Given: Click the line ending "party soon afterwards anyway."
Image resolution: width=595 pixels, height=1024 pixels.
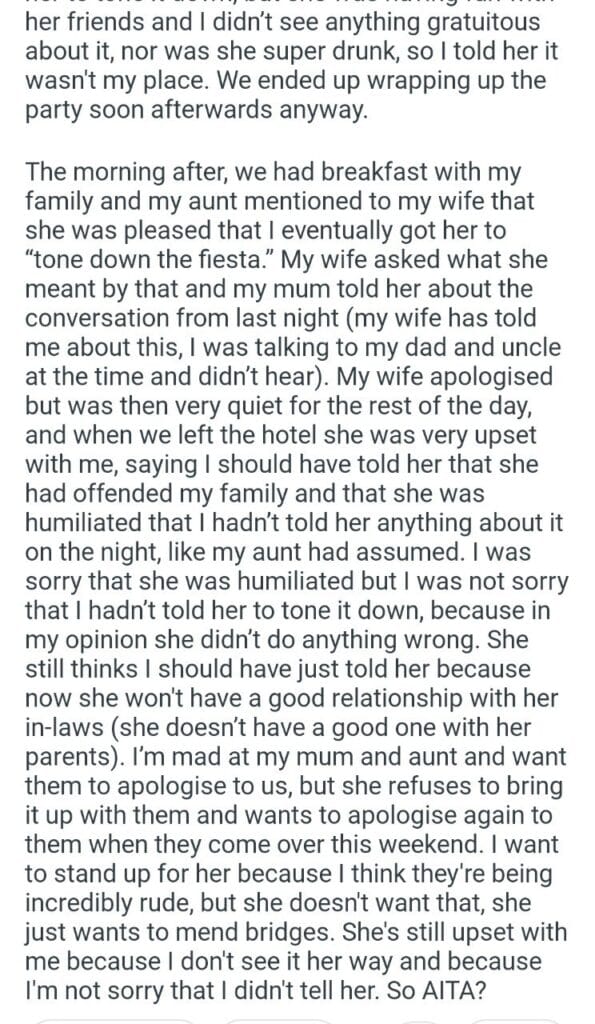Looking at the screenshot, I should tap(196, 110).
